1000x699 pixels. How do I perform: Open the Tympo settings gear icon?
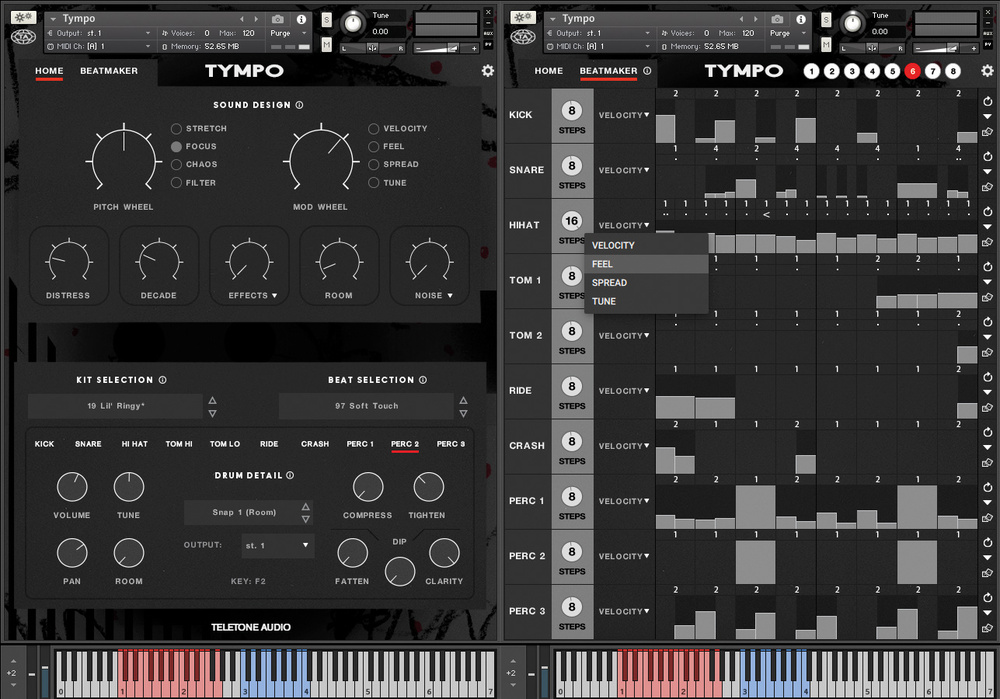[487, 71]
